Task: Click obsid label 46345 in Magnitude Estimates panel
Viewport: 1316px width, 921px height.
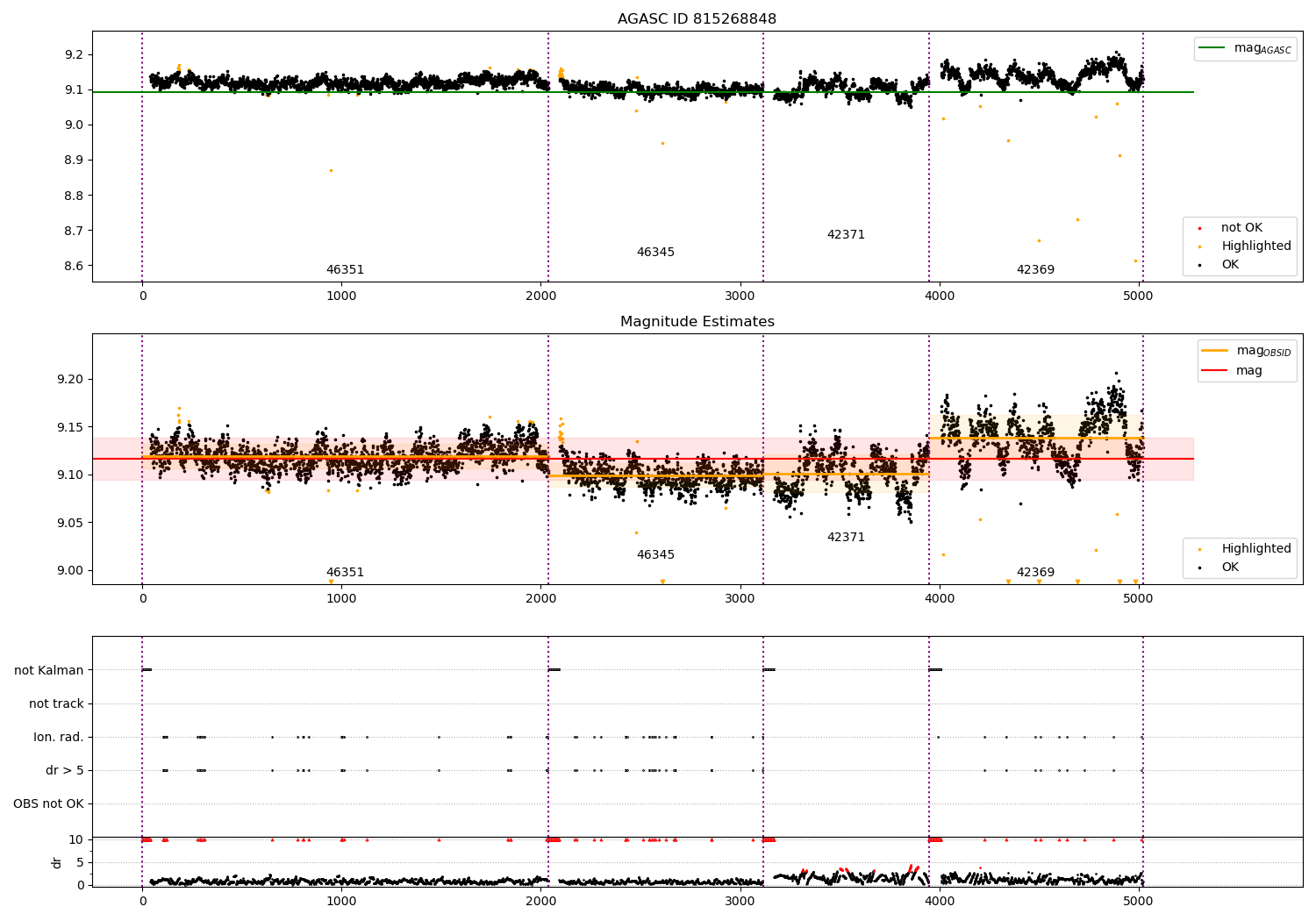Action: (x=655, y=555)
